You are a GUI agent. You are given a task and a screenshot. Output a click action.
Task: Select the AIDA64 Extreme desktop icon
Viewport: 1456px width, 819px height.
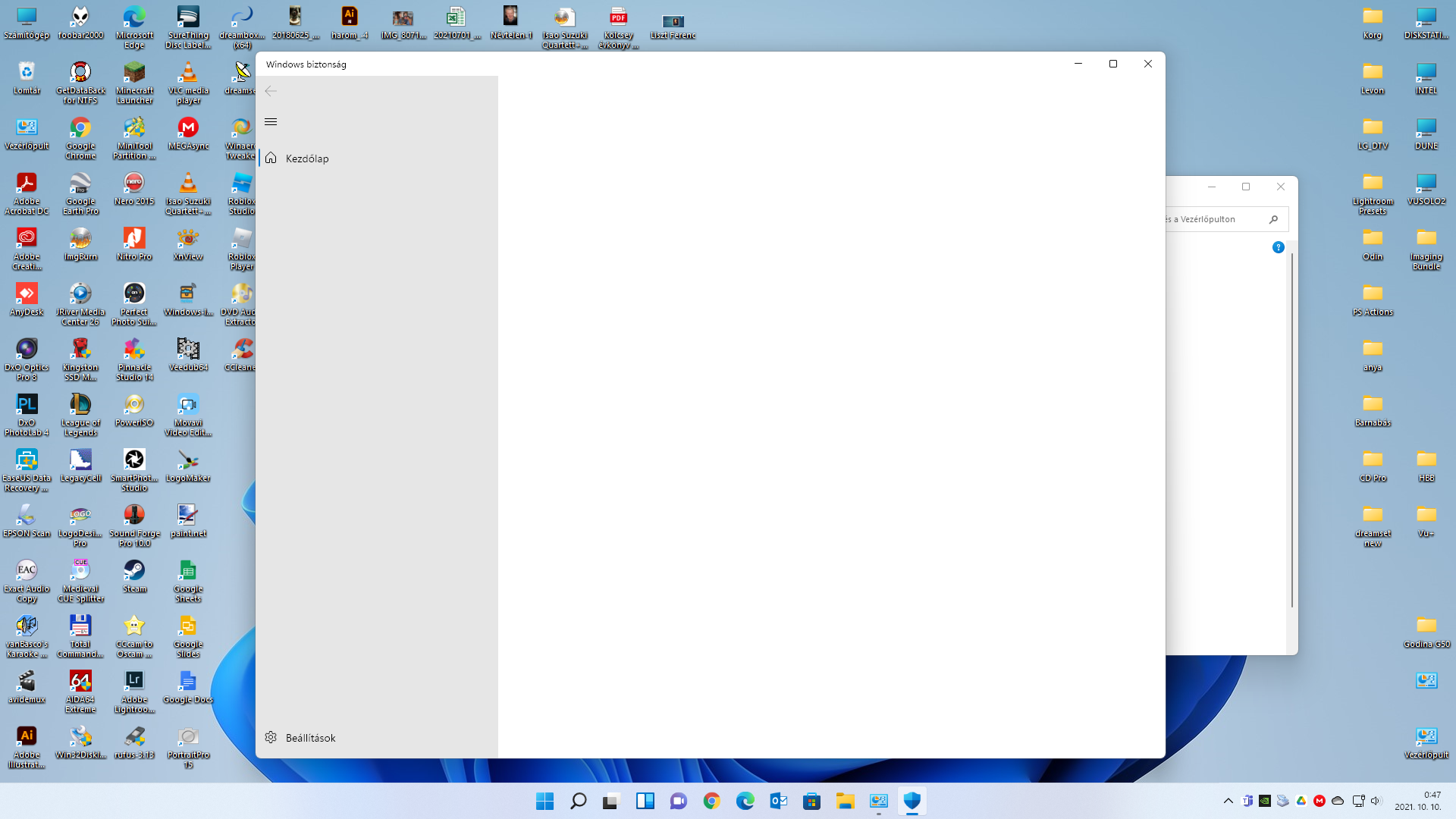80,692
